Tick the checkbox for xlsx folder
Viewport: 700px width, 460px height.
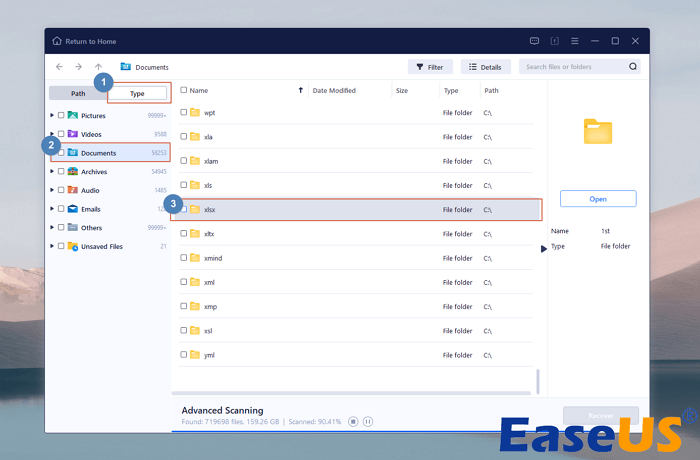pos(184,209)
